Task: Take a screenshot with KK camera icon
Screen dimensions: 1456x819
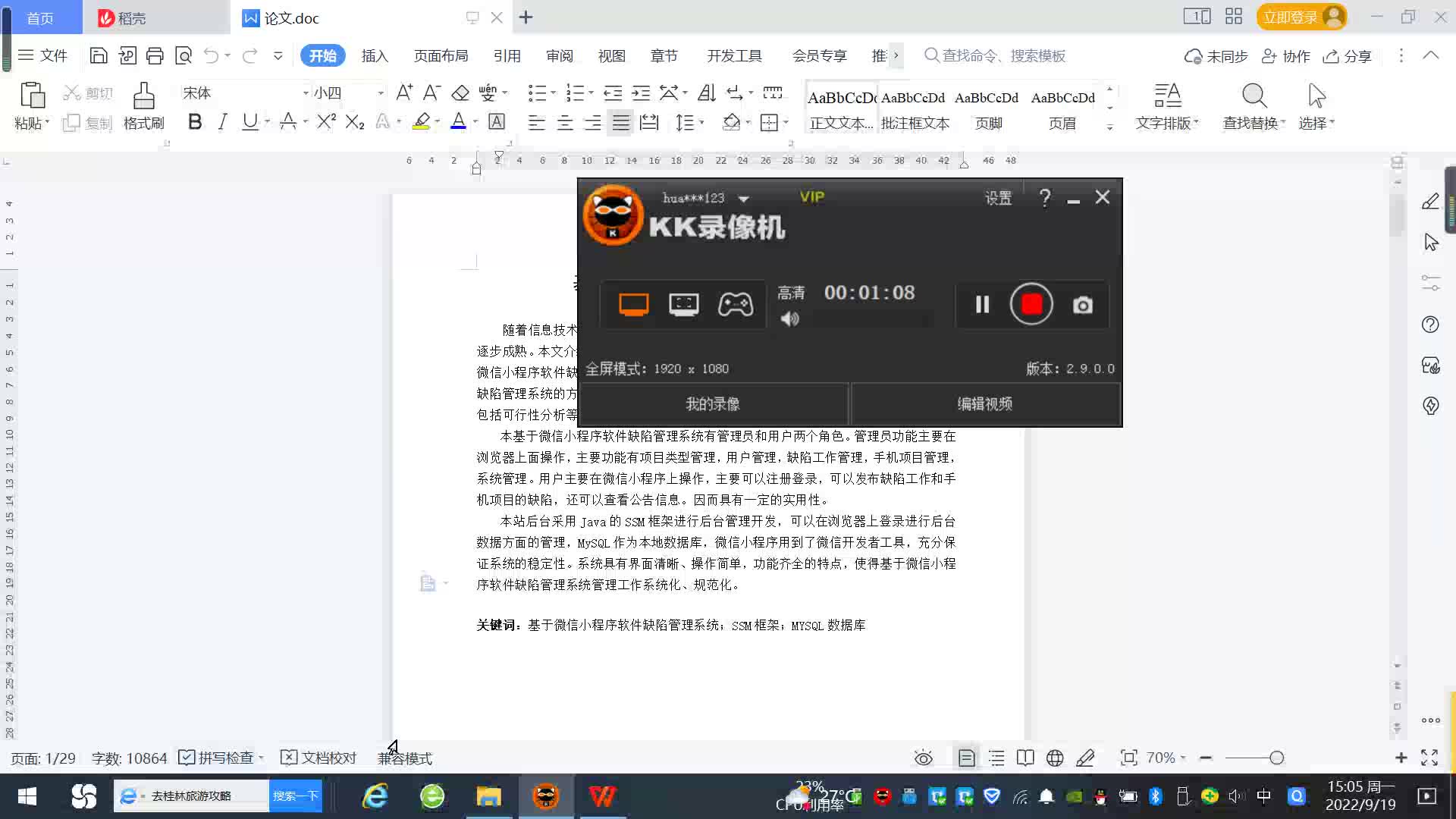Action: click(x=1082, y=305)
